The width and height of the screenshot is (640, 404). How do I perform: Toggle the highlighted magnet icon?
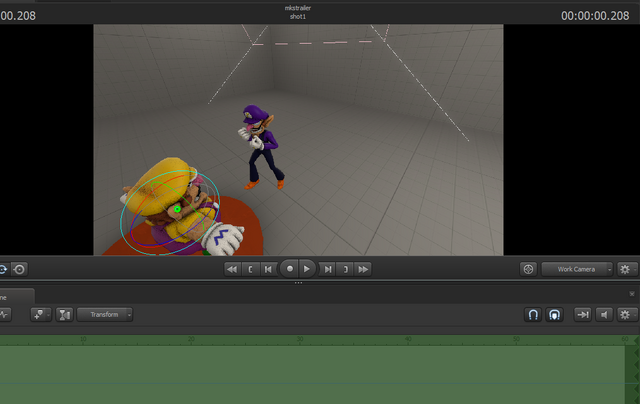(x=554, y=315)
